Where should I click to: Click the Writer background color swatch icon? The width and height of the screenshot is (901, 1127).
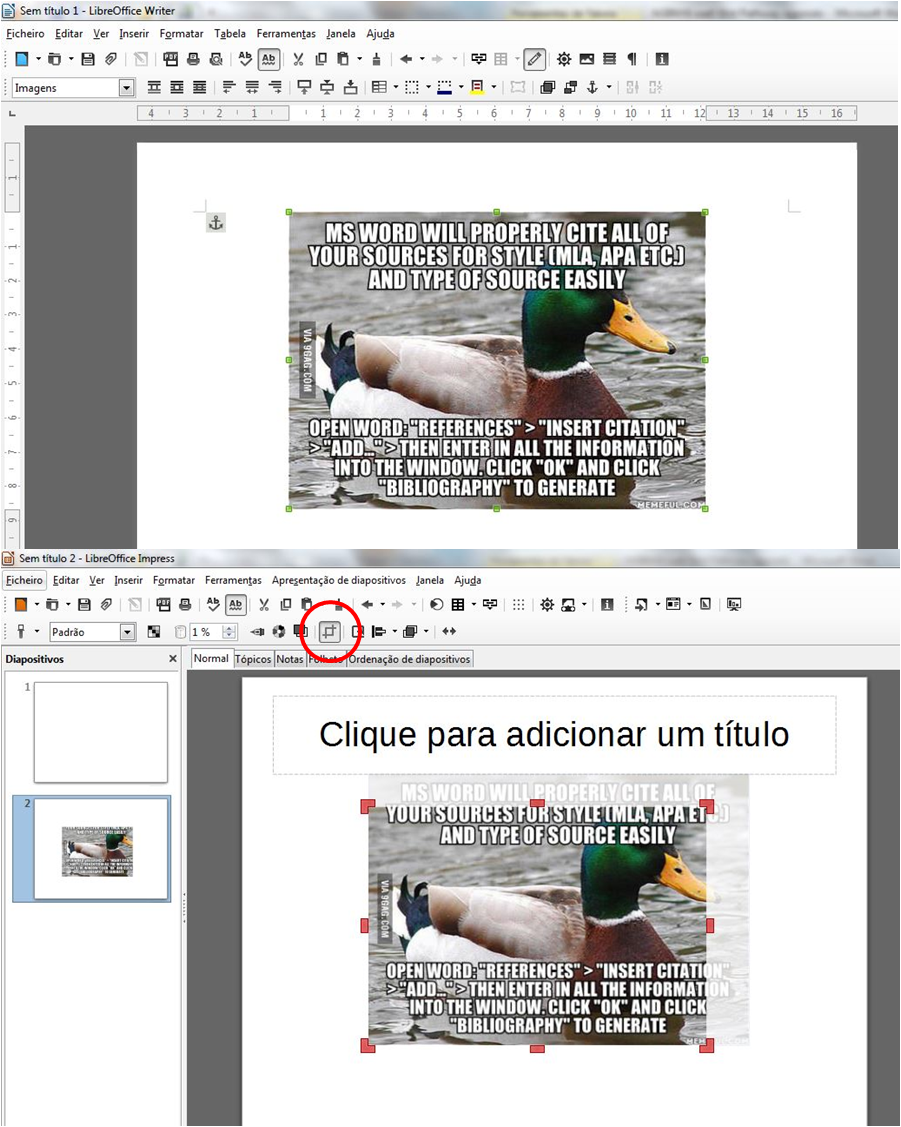(x=477, y=87)
